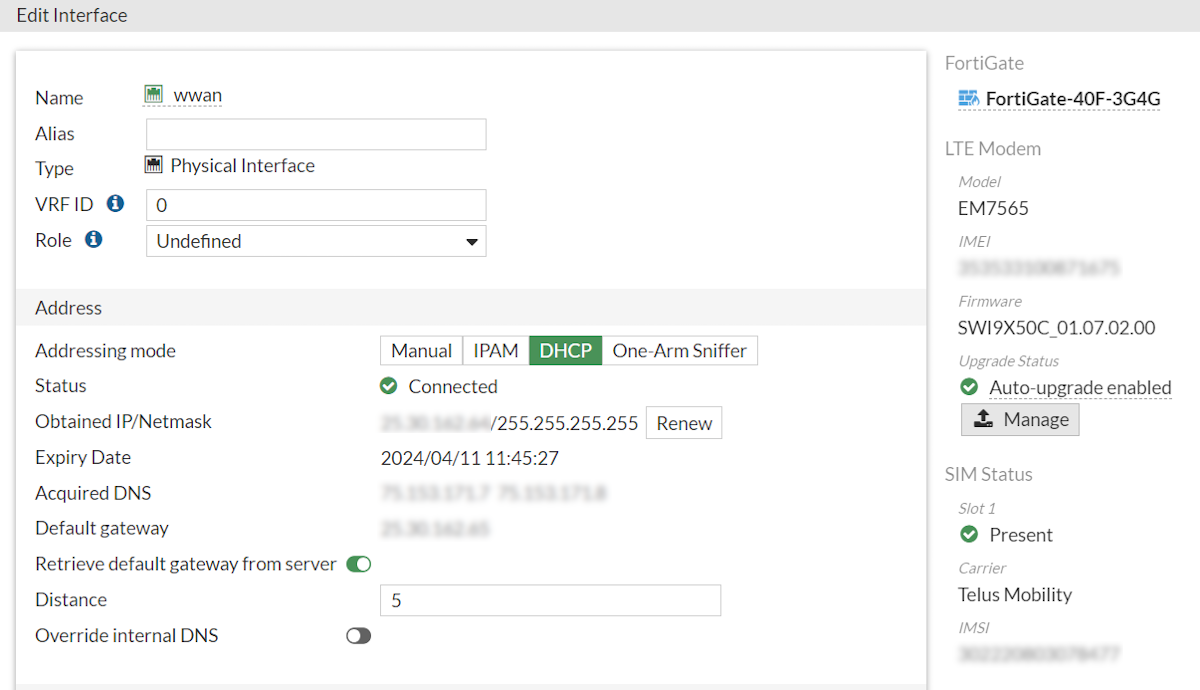Select Manual addressing mode
1200x690 pixels.
point(420,350)
